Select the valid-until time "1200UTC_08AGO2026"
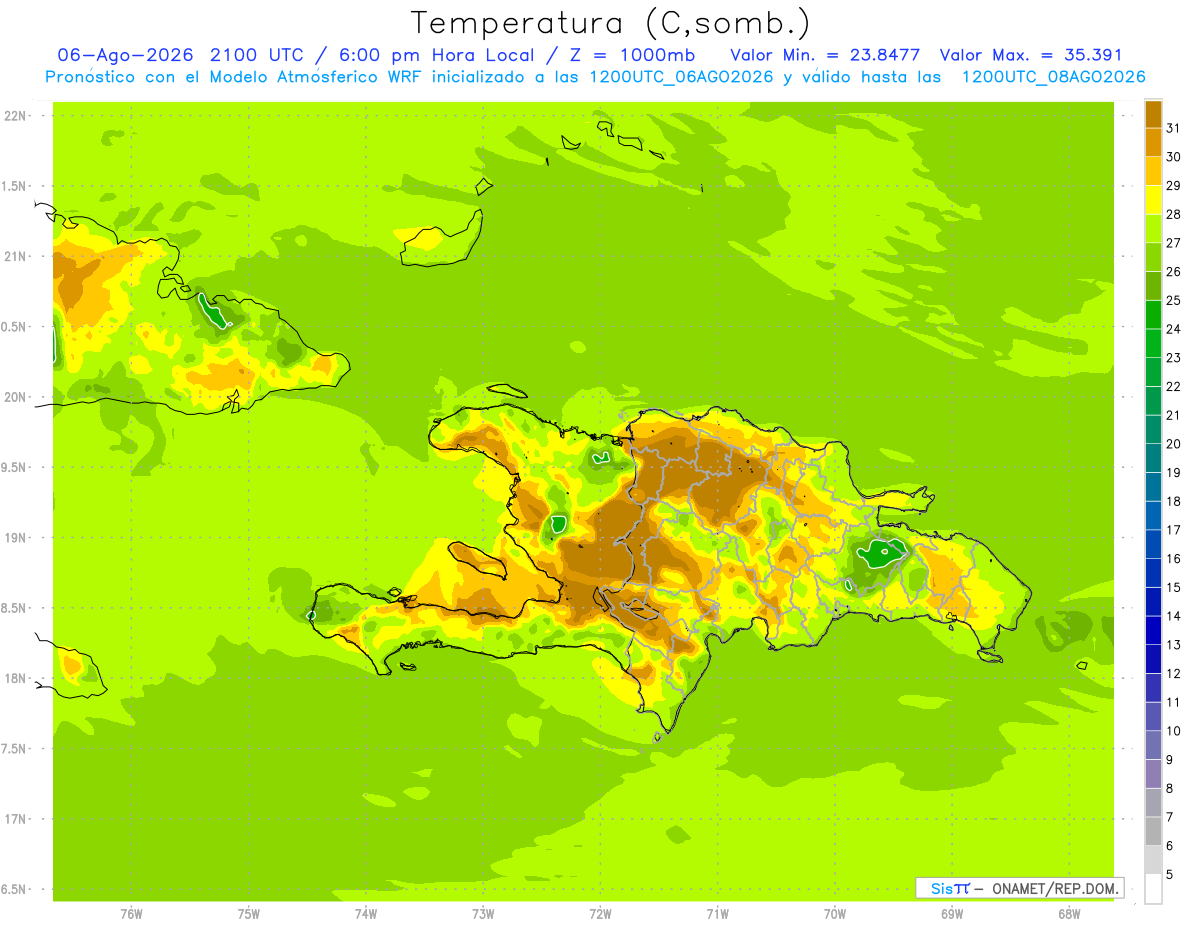Viewport: 1200px width, 927px height. [x=1053, y=77]
